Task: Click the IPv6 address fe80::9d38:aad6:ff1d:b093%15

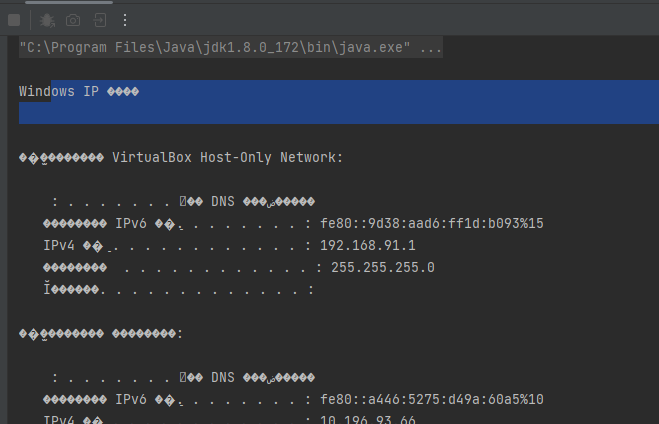Action: point(432,224)
